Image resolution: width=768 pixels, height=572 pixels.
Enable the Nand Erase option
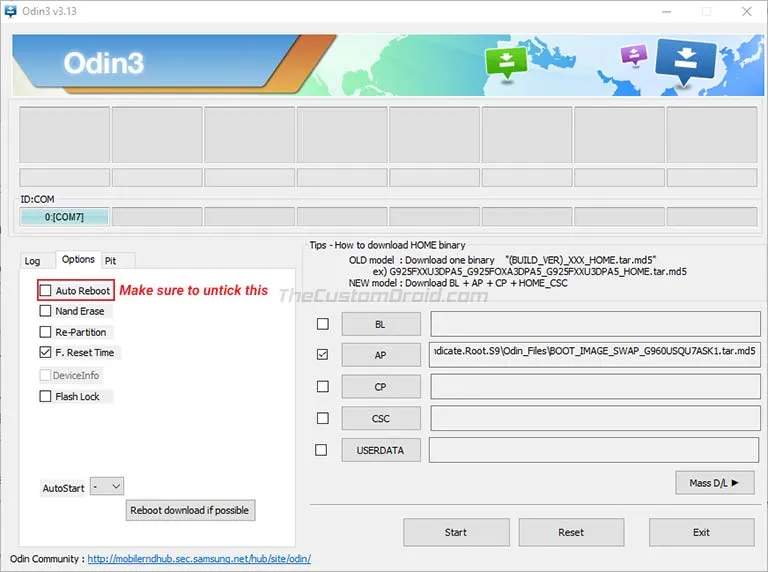tap(45, 311)
